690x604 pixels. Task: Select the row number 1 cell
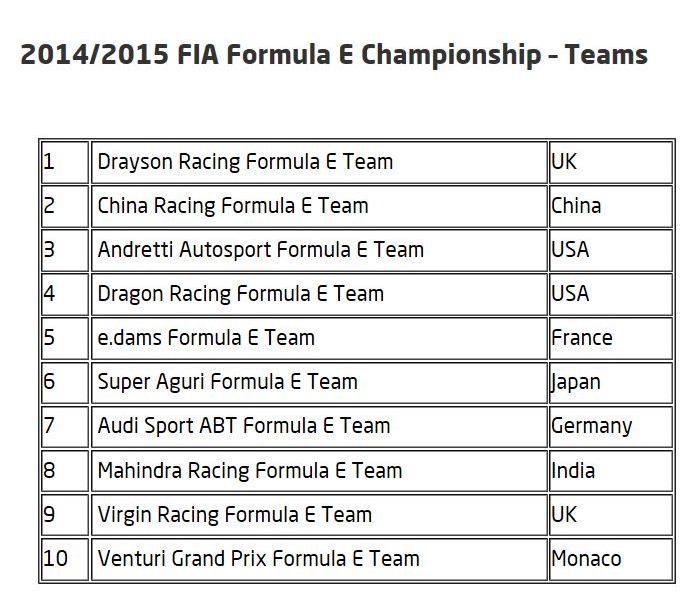coord(65,162)
